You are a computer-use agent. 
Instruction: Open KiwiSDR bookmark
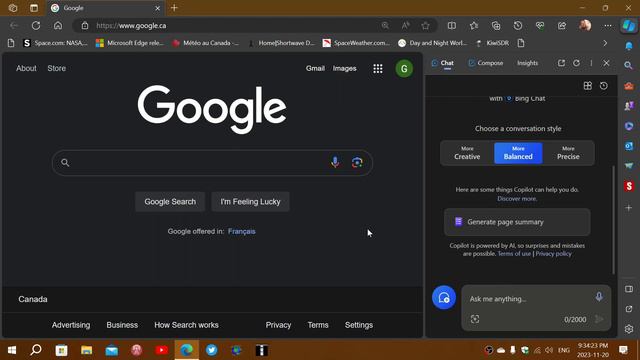pos(492,43)
